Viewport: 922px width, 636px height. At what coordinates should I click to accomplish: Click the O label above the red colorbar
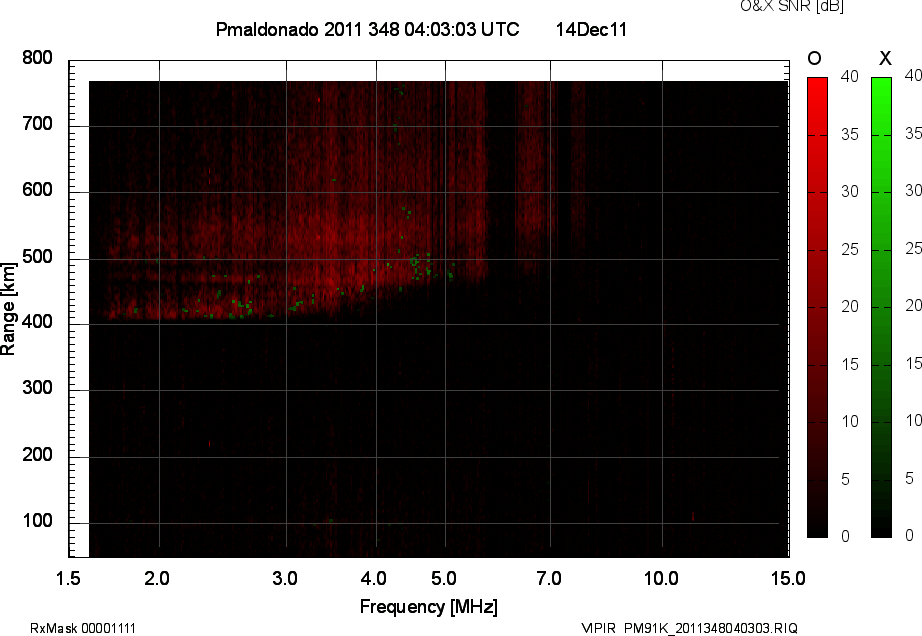[x=815, y=58]
